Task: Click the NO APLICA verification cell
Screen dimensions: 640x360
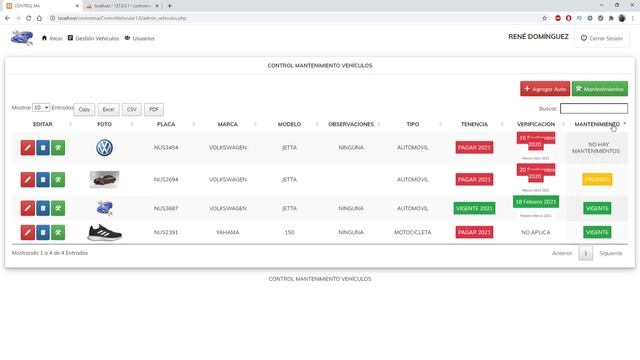Action: tap(536, 232)
